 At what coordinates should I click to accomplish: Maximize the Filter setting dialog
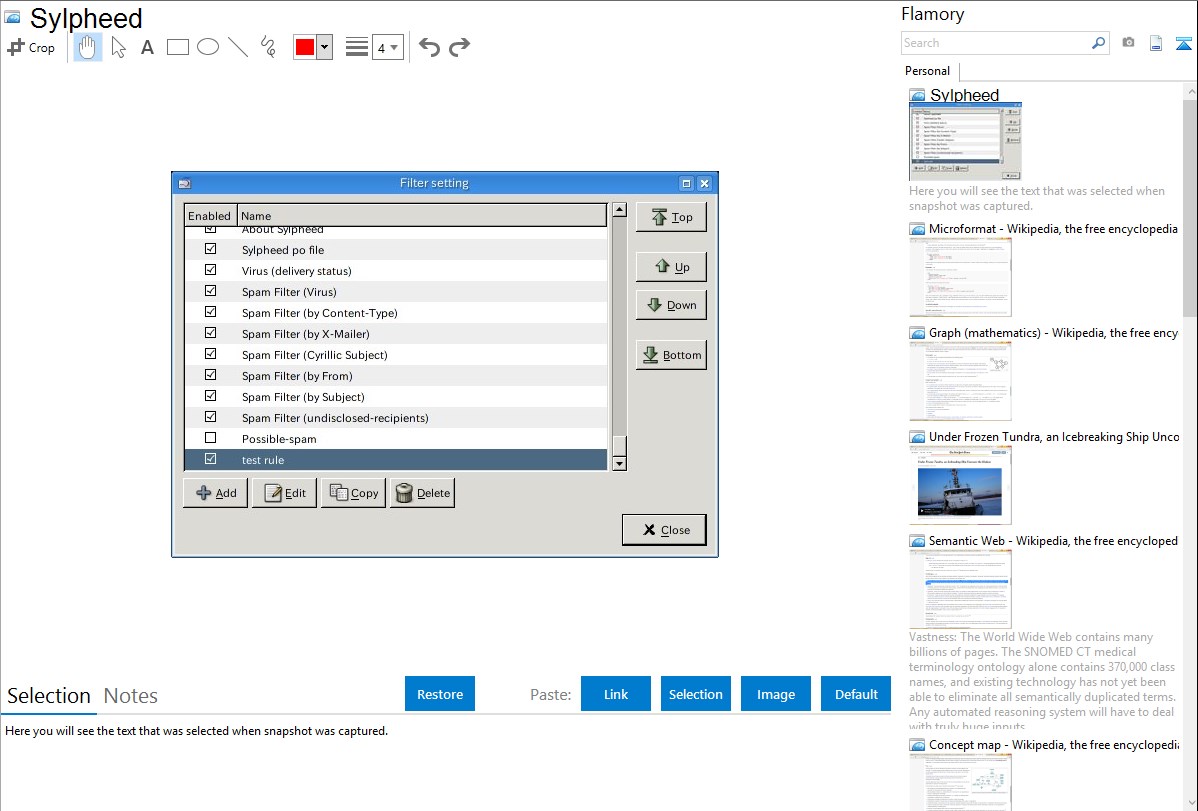coord(686,183)
